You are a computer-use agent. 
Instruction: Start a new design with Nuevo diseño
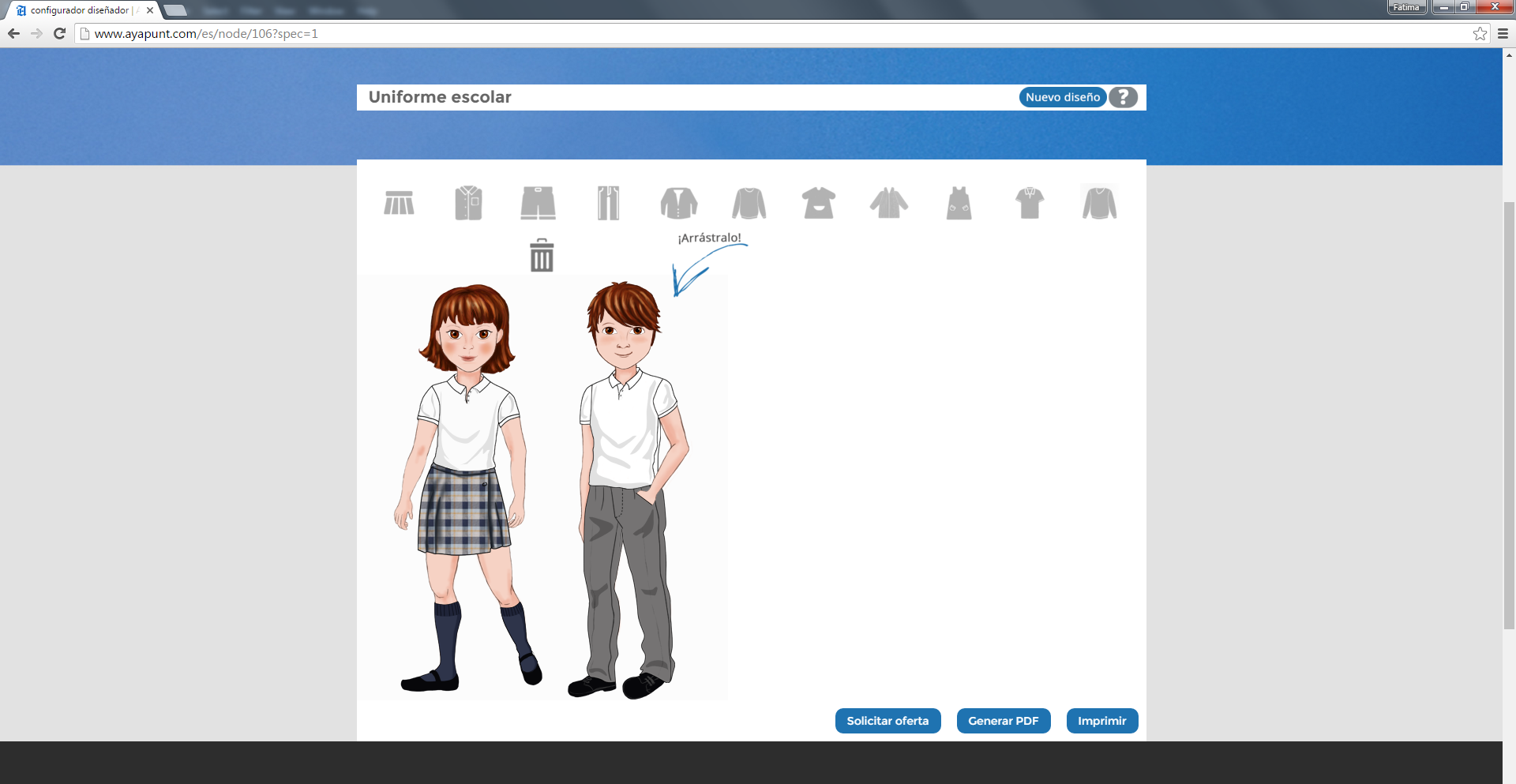tap(1062, 97)
